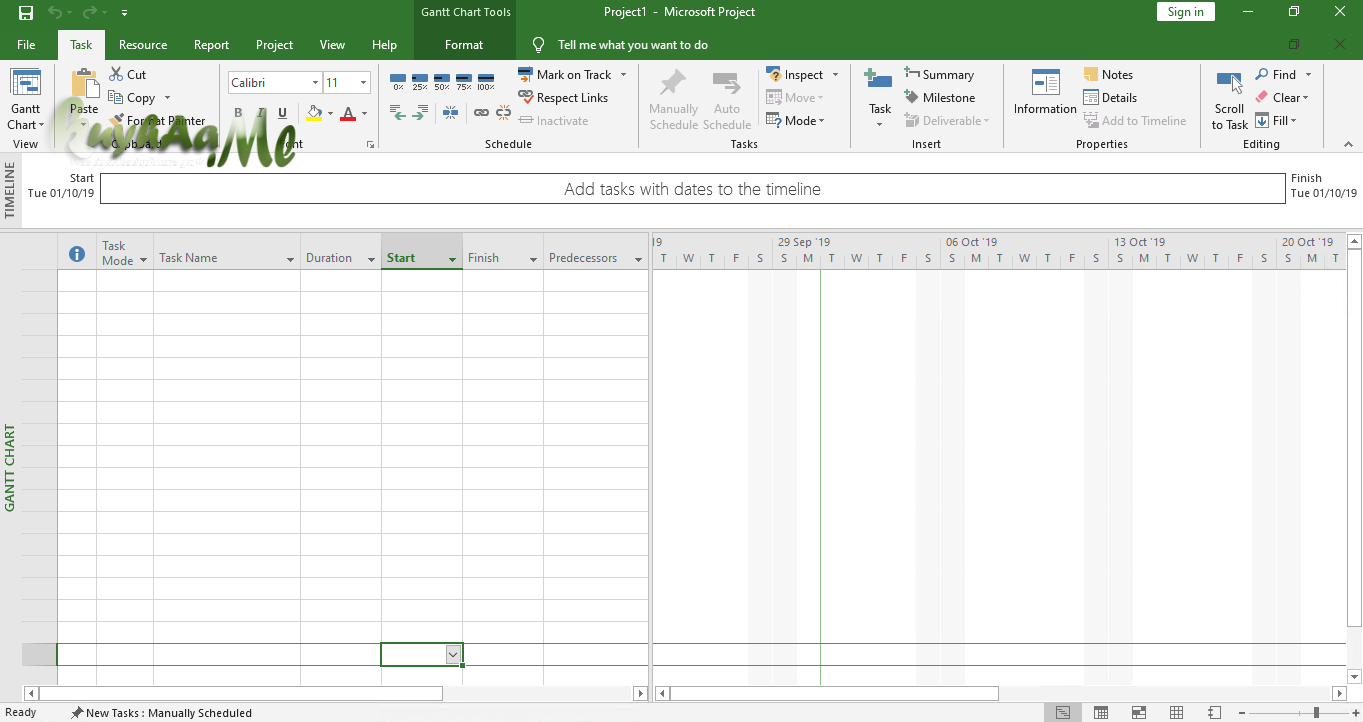Expand the Inspect dropdown arrow
This screenshot has height=722, width=1363.
835,75
